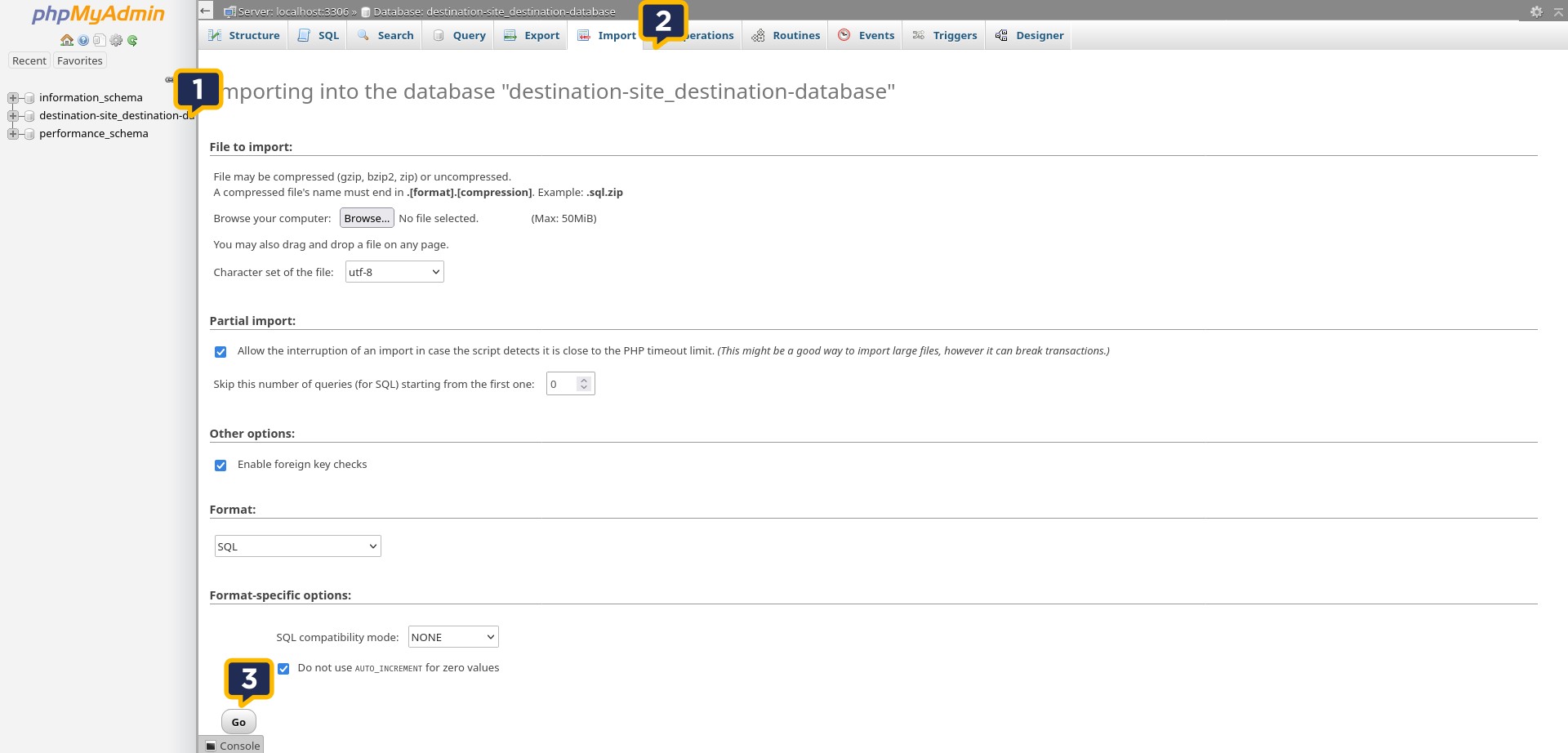Click the MySQL docs page icon in sidebar
The image size is (1568, 753).
pyautogui.click(x=99, y=40)
